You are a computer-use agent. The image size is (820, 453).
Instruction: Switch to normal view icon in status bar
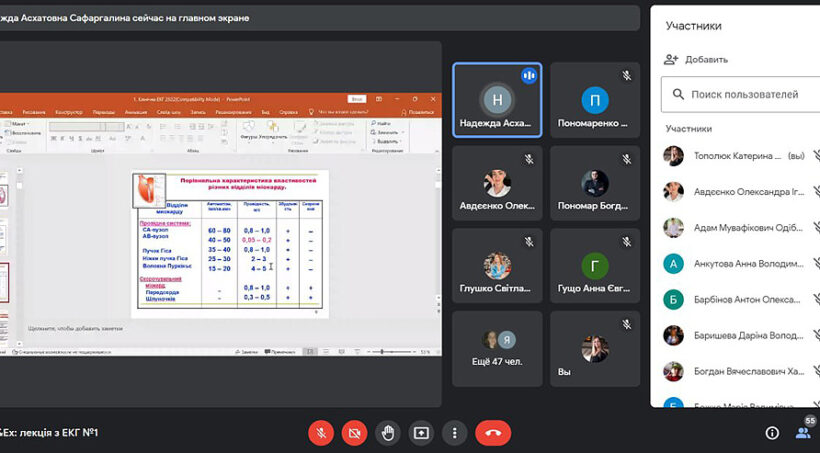click(x=310, y=352)
